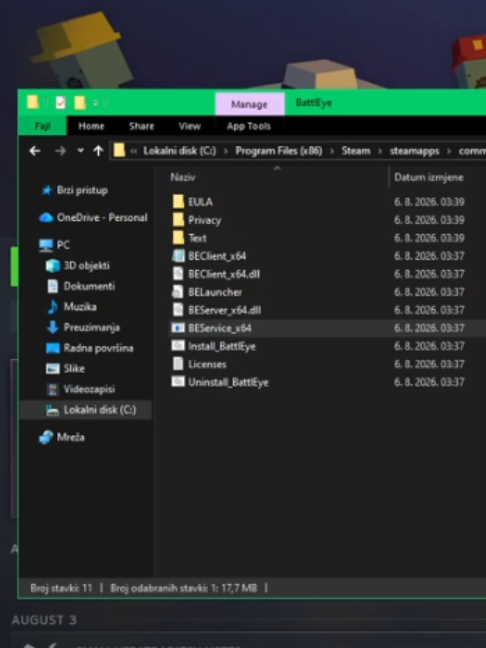Click the 3D objekti cube icon

click(53, 265)
